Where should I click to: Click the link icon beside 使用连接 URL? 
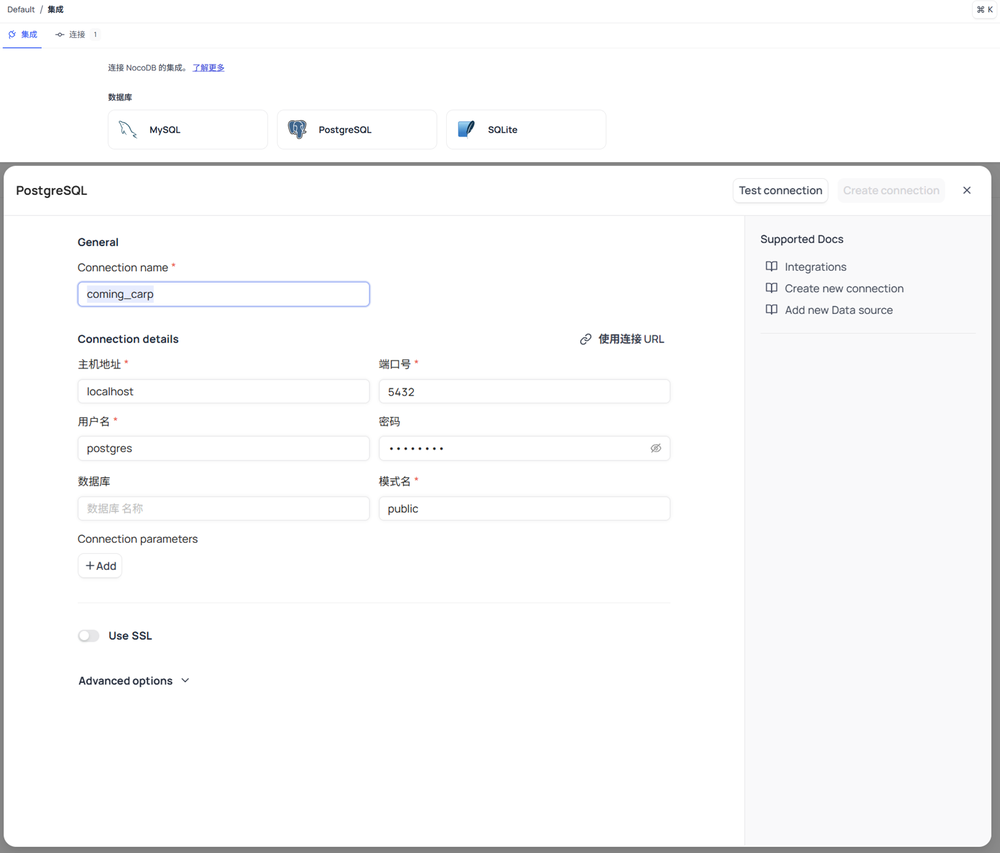click(x=585, y=339)
